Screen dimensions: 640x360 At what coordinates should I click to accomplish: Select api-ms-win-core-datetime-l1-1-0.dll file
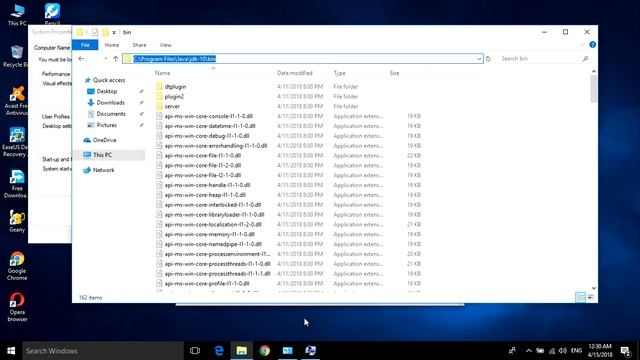point(210,126)
